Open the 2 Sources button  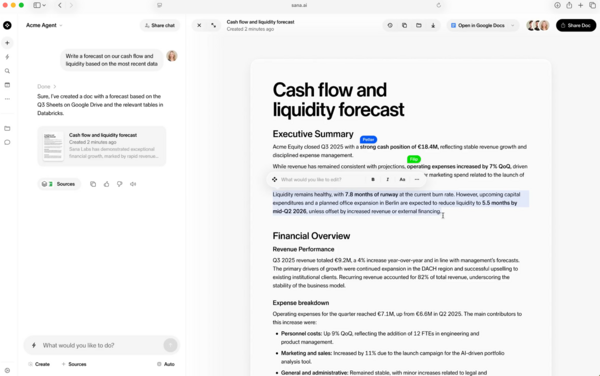(x=59, y=184)
